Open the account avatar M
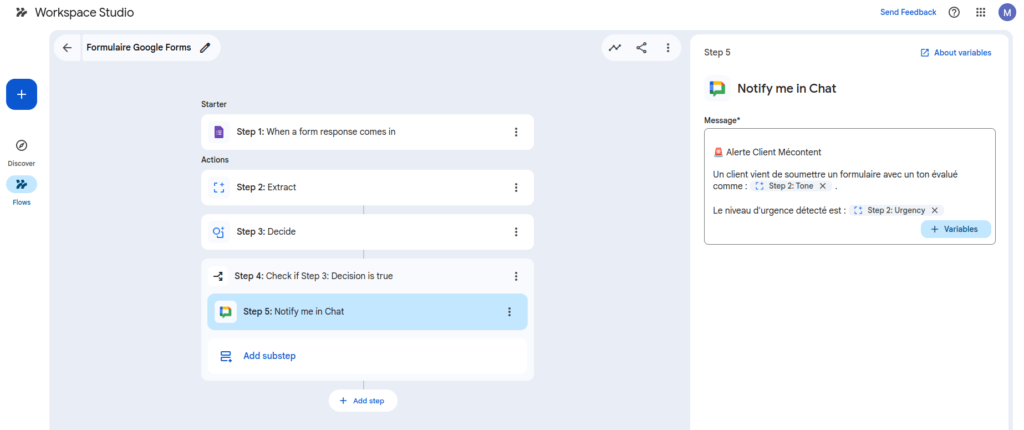Screen dimensions: 1024x430 point(1006,12)
